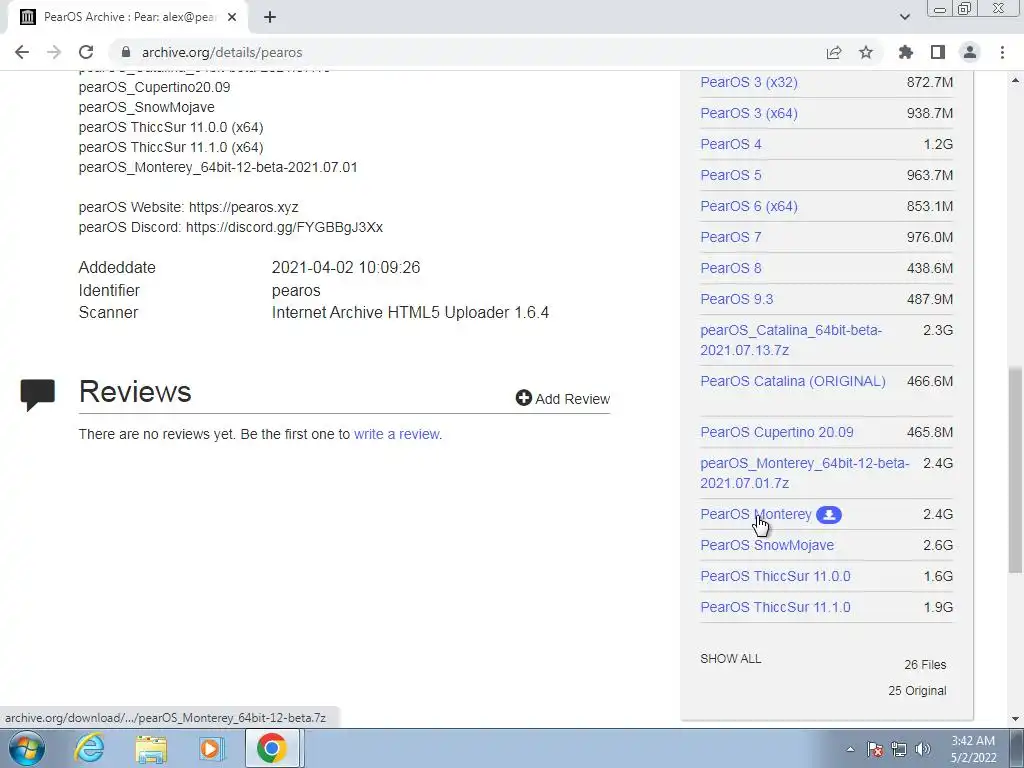1024x768 pixels.
Task: Go back to the previous page
Action: (22, 52)
